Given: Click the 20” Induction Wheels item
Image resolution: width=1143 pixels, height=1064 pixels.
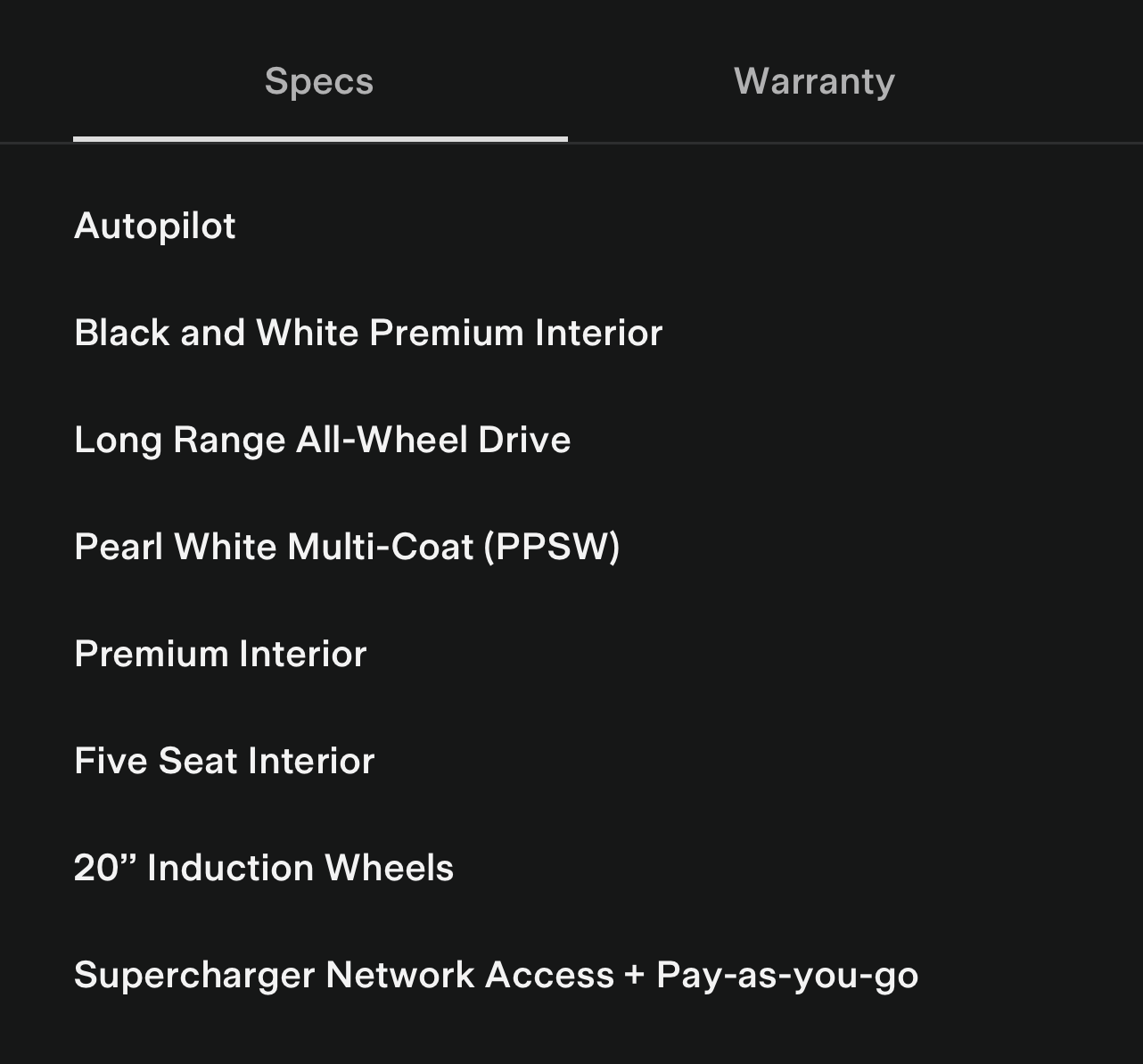Looking at the screenshot, I should (x=264, y=869).
